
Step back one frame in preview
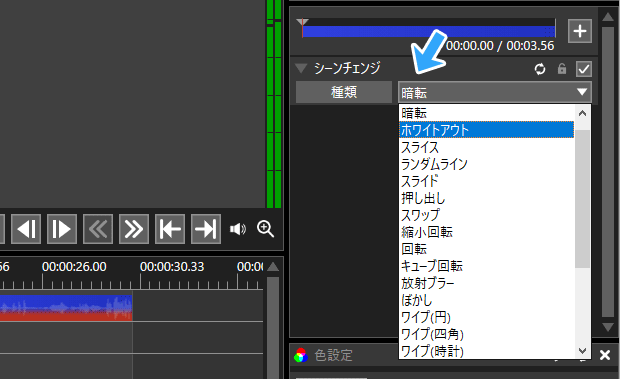tap(26, 229)
